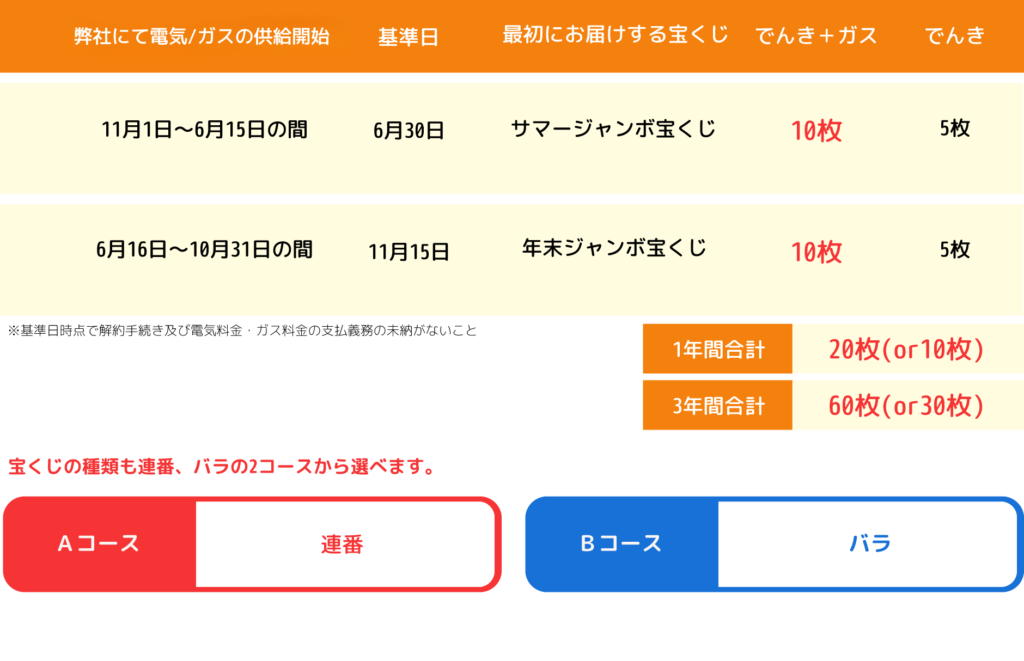Image resolution: width=1024 pixels, height=661 pixels.
Task: Click the orange 3年間合計 label
Action: [718, 406]
